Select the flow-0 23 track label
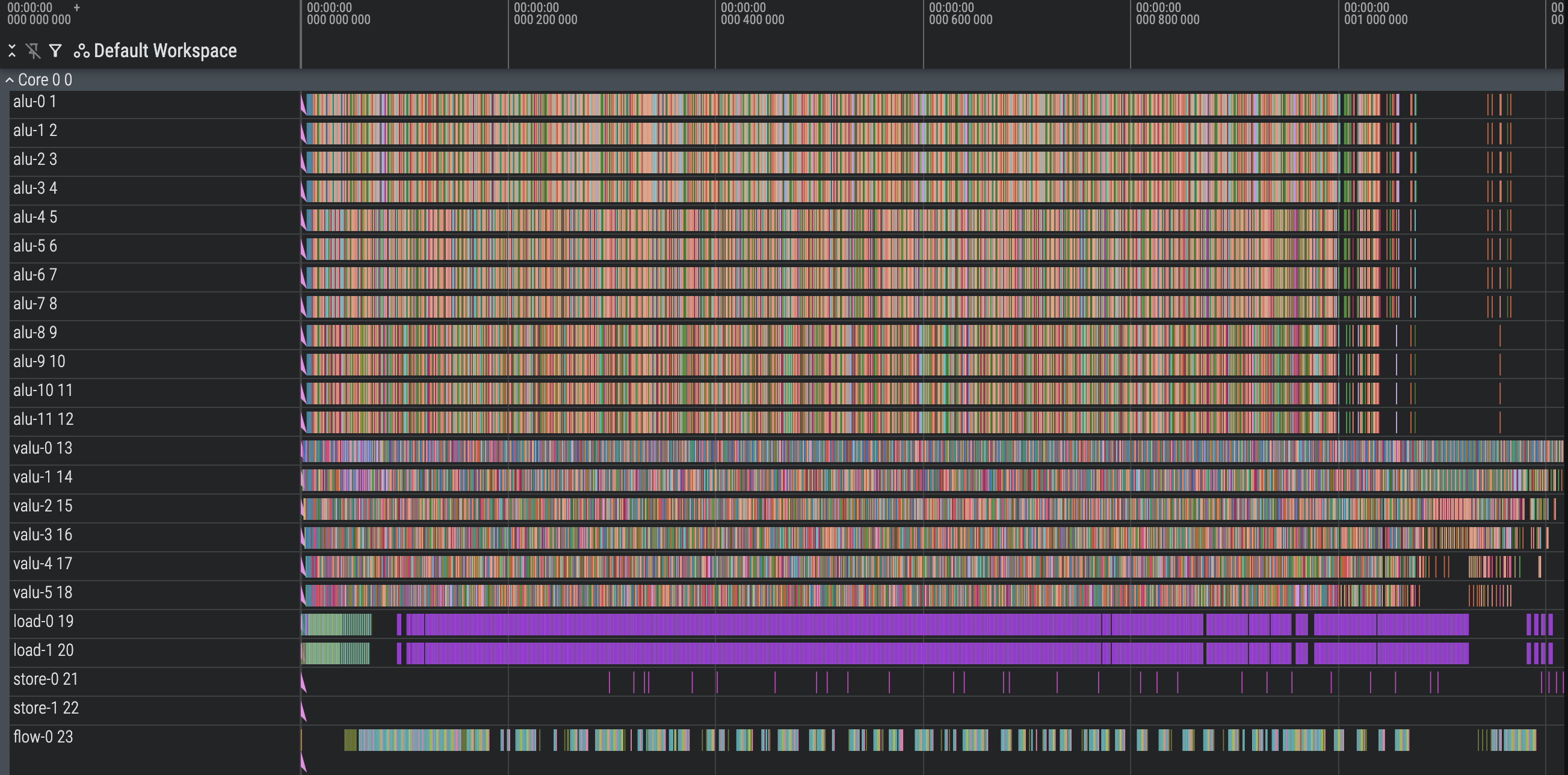 (x=43, y=737)
